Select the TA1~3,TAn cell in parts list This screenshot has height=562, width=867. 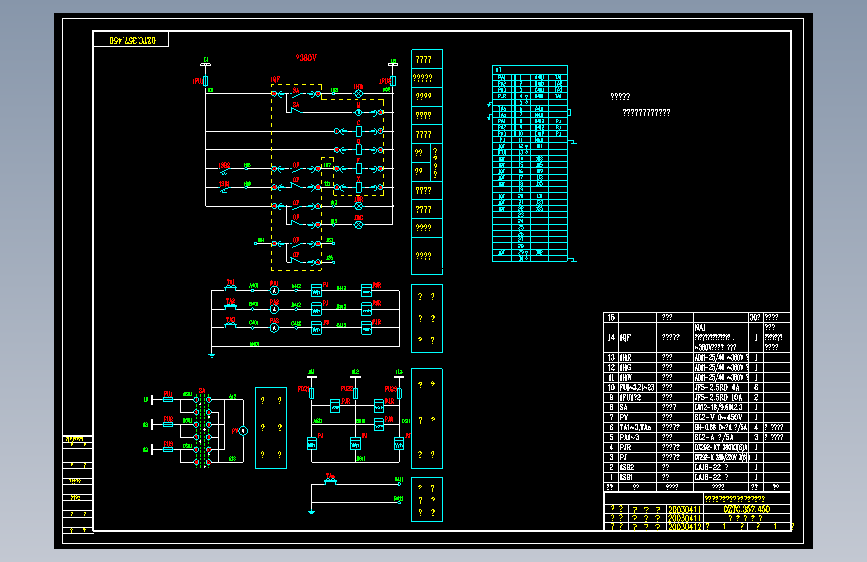pos(637,427)
